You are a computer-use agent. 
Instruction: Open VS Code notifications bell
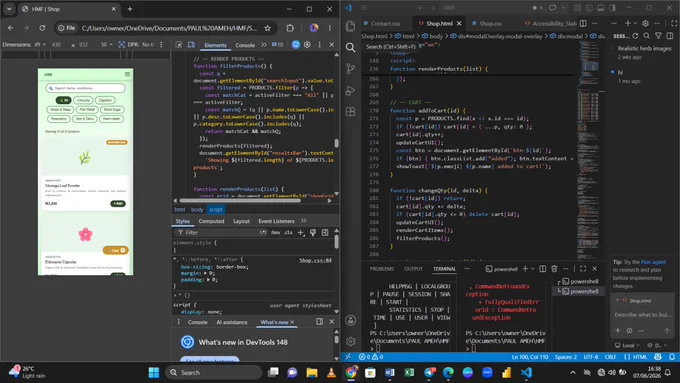672,357
